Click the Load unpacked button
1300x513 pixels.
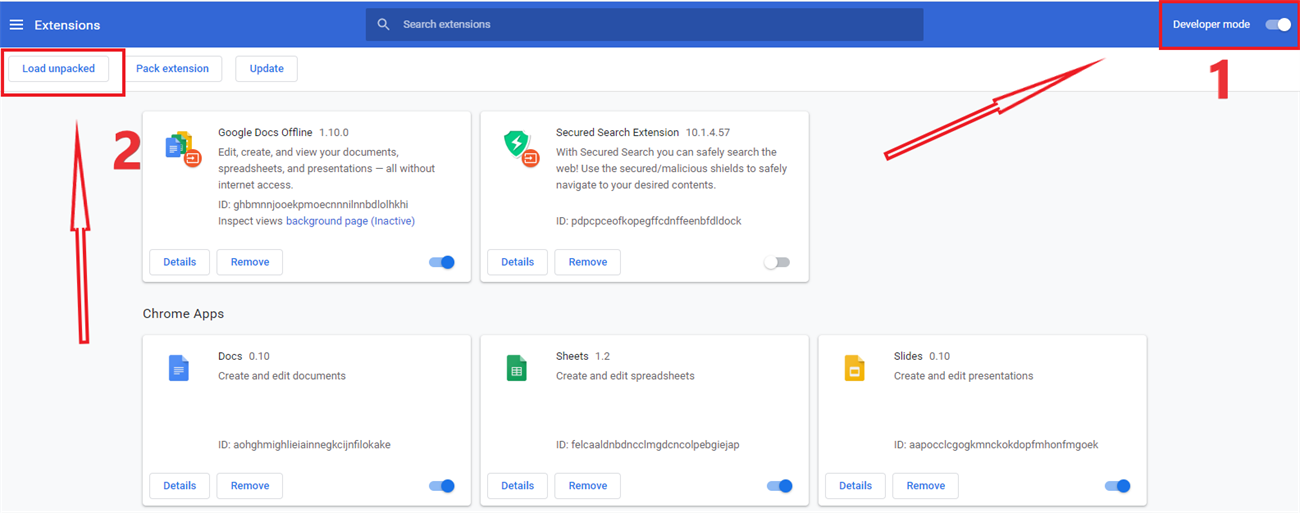[59, 69]
